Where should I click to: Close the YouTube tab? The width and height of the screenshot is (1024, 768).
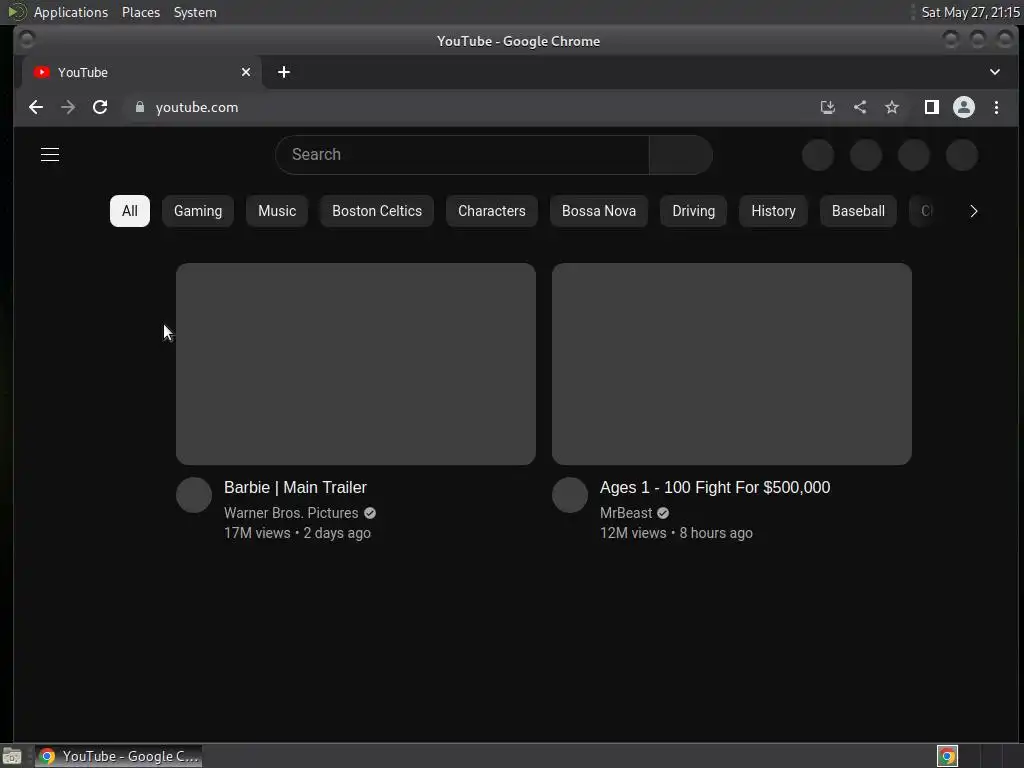246,72
